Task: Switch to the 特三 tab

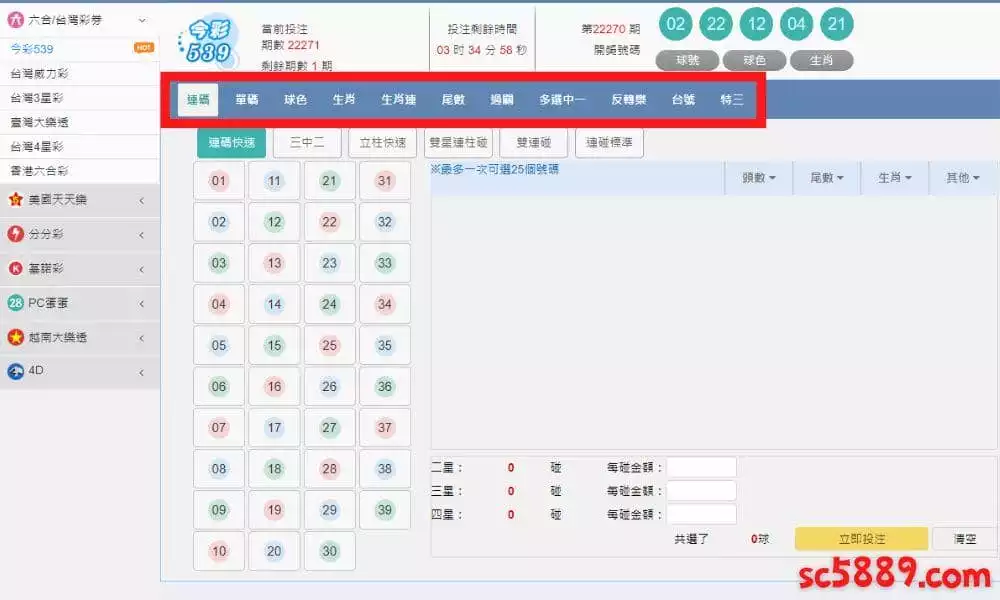Action: coord(732,99)
